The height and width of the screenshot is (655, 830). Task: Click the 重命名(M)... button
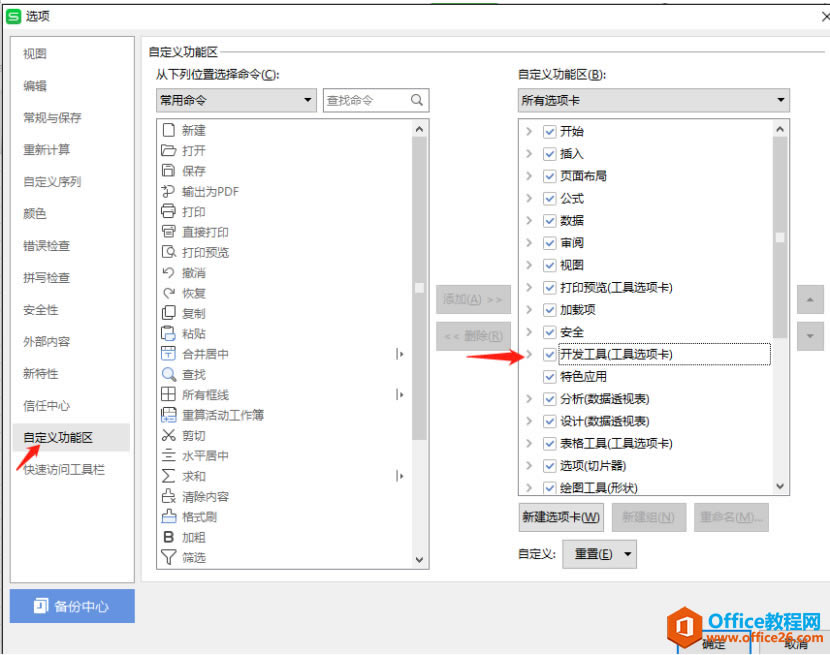pyautogui.click(x=731, y=517)
